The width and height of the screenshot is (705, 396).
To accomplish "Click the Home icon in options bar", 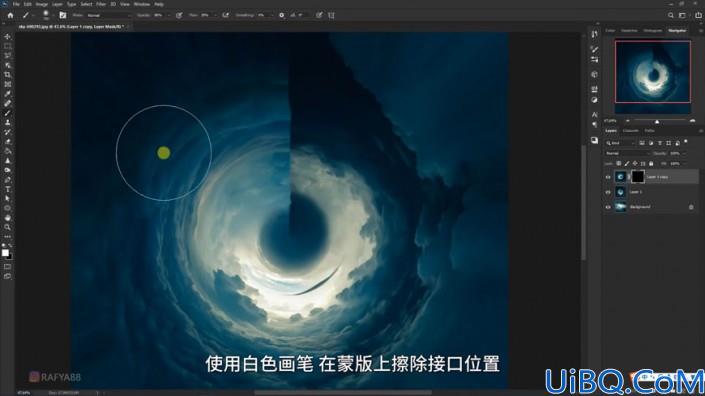I will pos(10,15).
